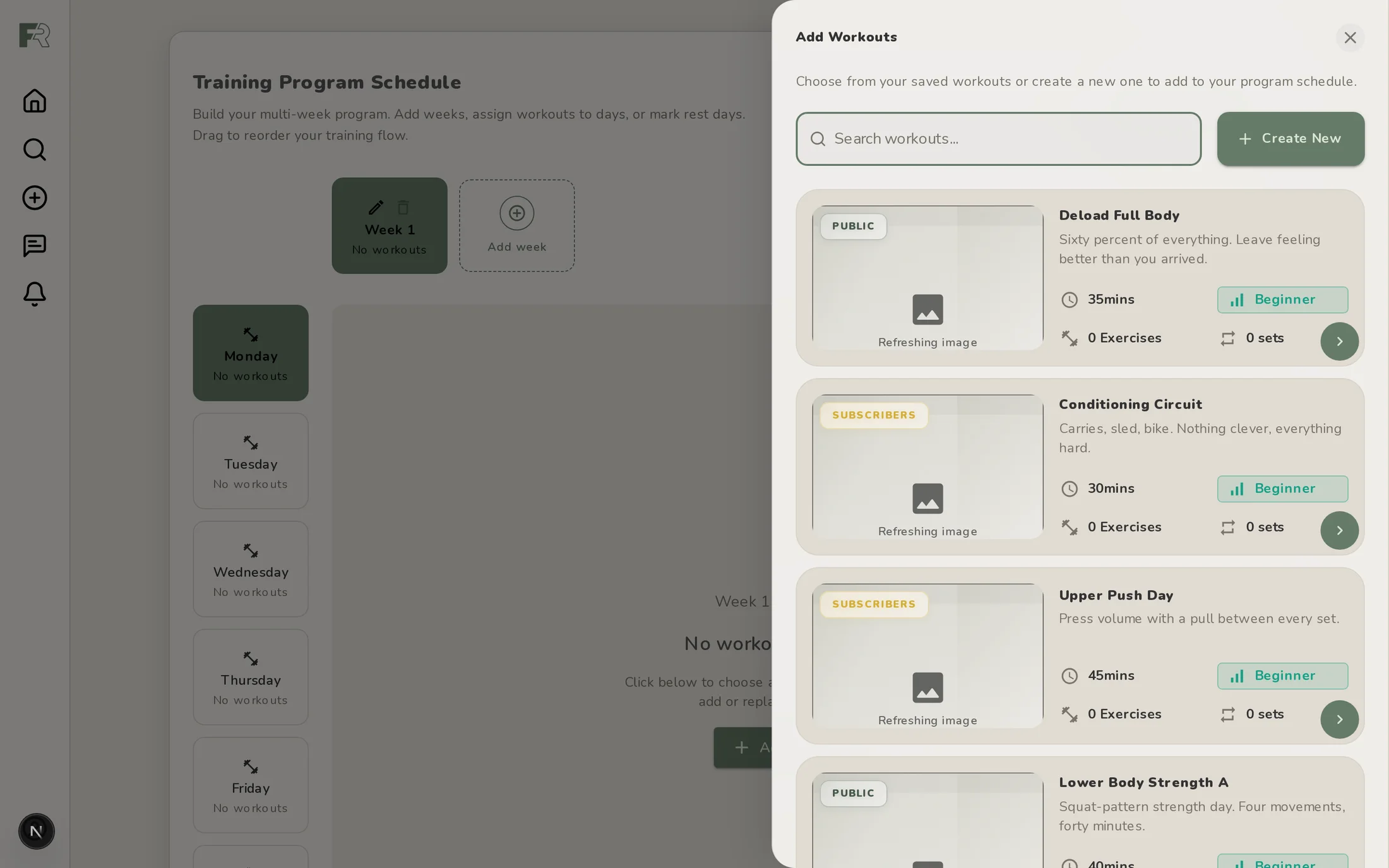Screen dimensions: 1389x868
Task: Click the Conditioning Circuit image thumbnail
Action: tap(927, 467)
